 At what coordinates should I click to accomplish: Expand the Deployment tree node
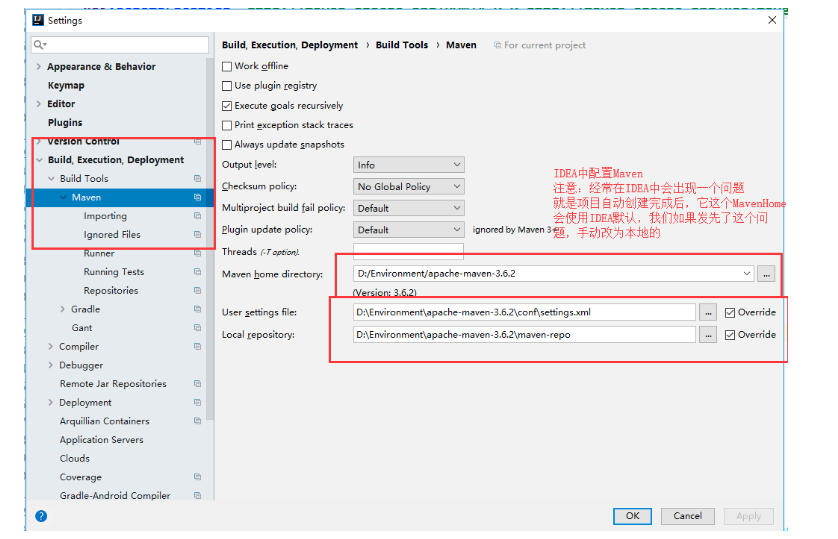(x=51, y=402)
